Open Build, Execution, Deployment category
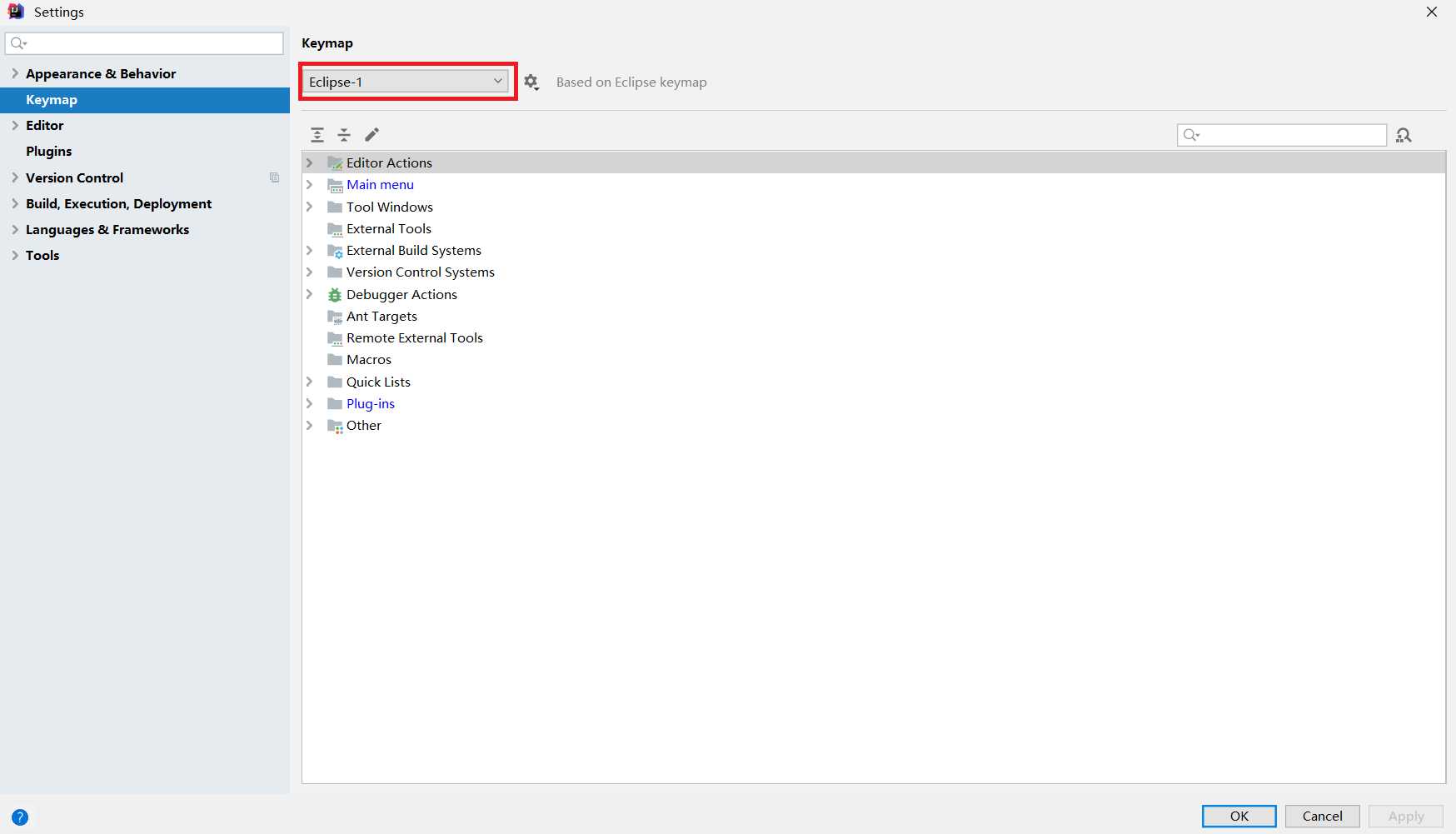 (x=118, y=203)
